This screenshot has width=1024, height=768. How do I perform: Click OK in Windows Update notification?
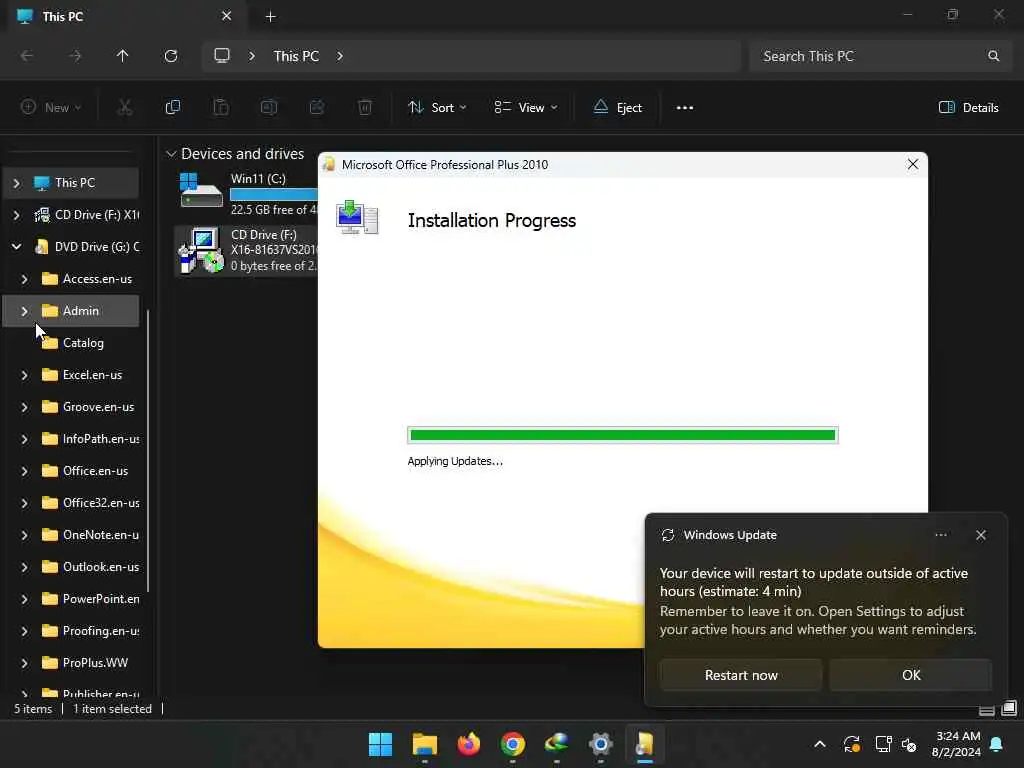click(910, 675)
